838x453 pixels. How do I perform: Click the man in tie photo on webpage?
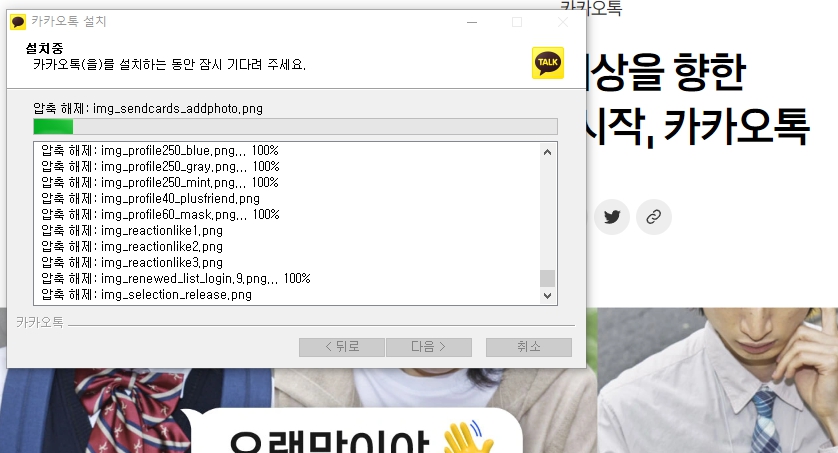coord(717,380)
